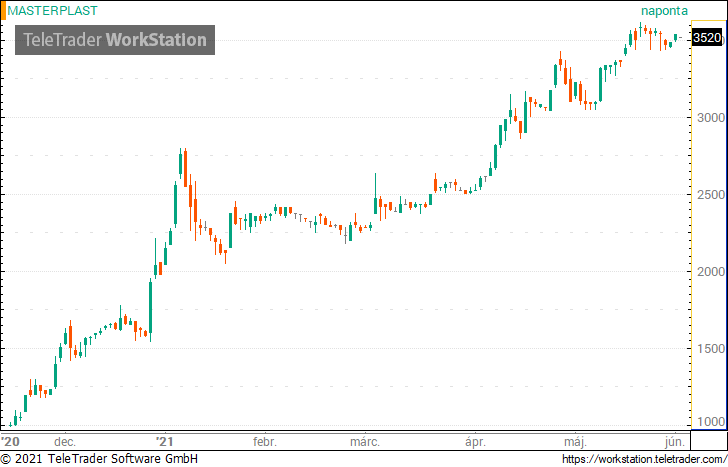Click the 2000 price axis label
Image resolution: width=728 pixels, height=467 pixels.
711,272
